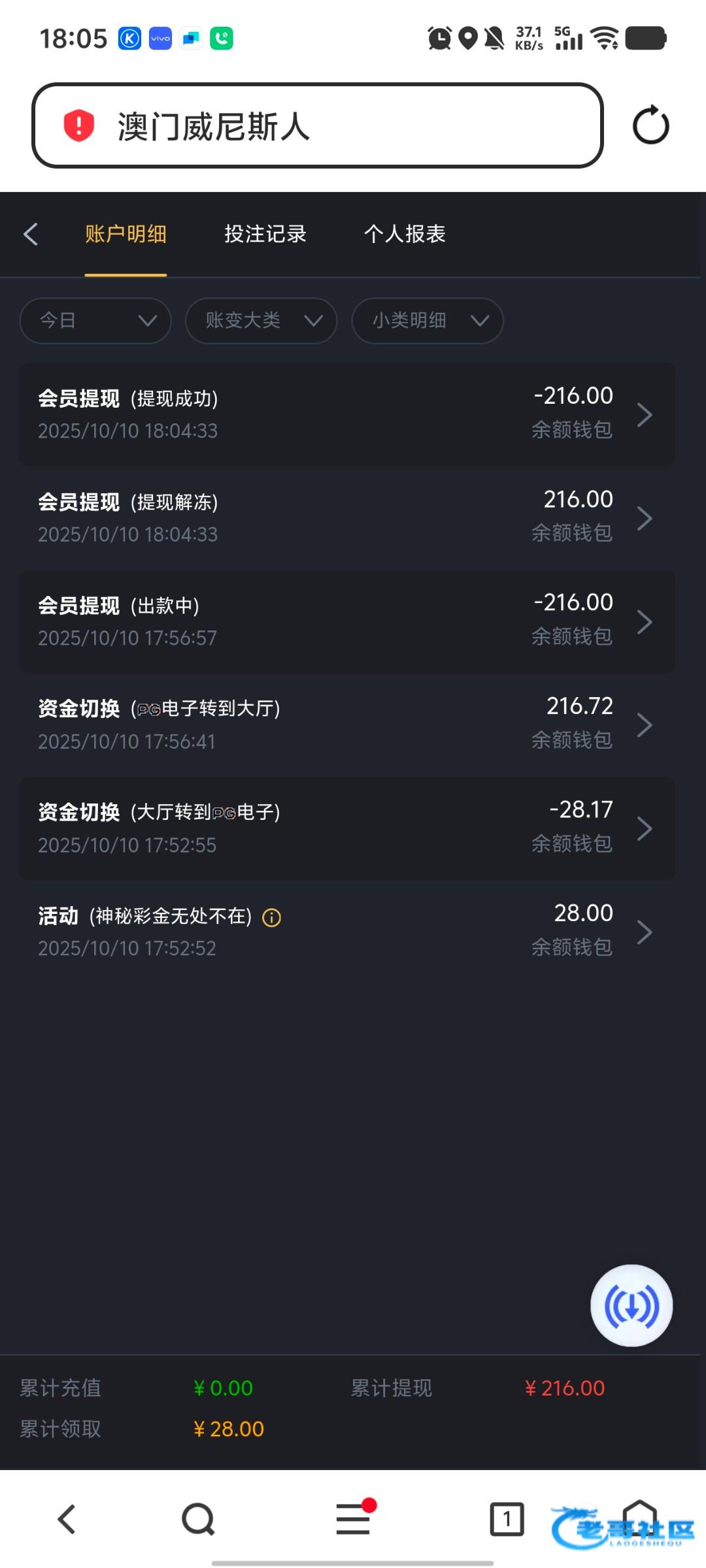Open the 账变大类 filter dropdown
This screenshot has width=706, height=1568.
[x=261, y=320]
